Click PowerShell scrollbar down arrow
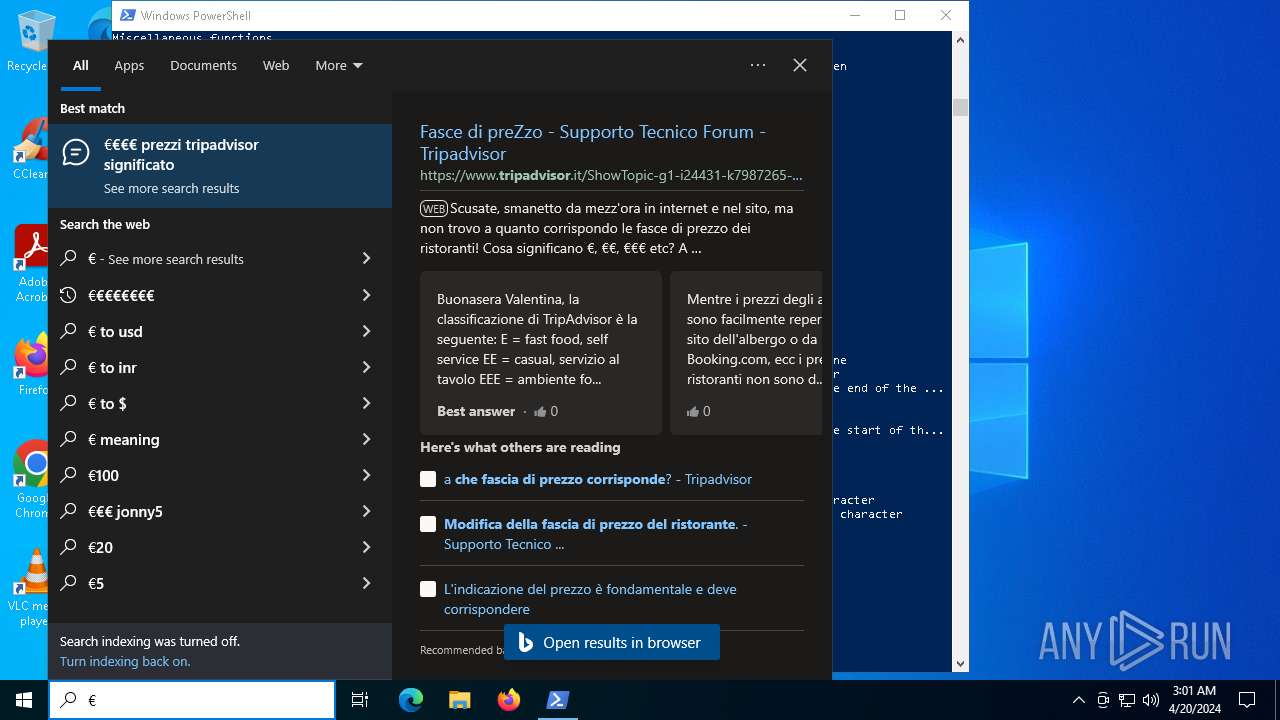 [961, 663]
